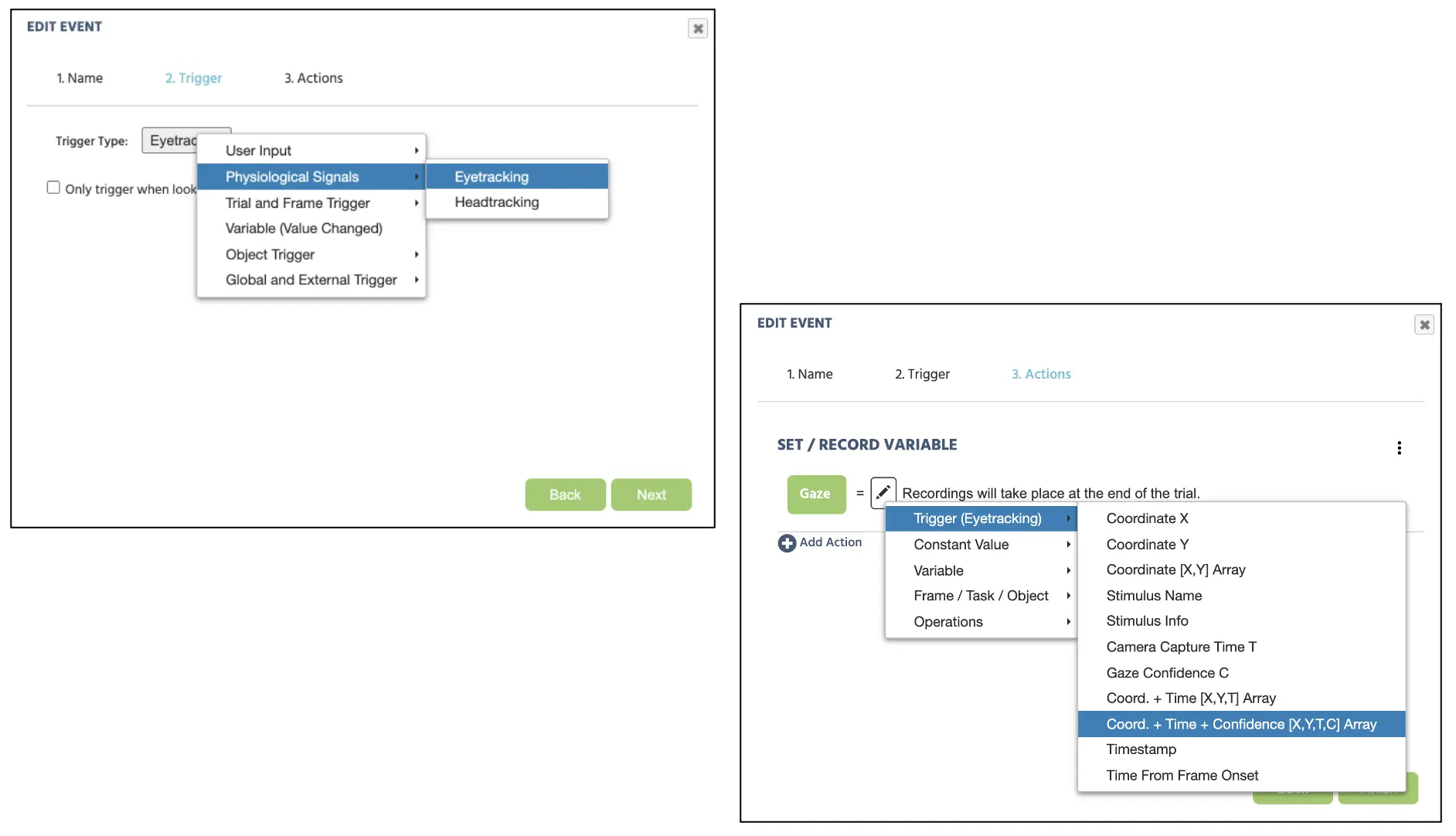The height and width of the screenshot is (836, 1456).
Task: Choose Eyetracking from the submenu
Action: [x=517, y=177]
